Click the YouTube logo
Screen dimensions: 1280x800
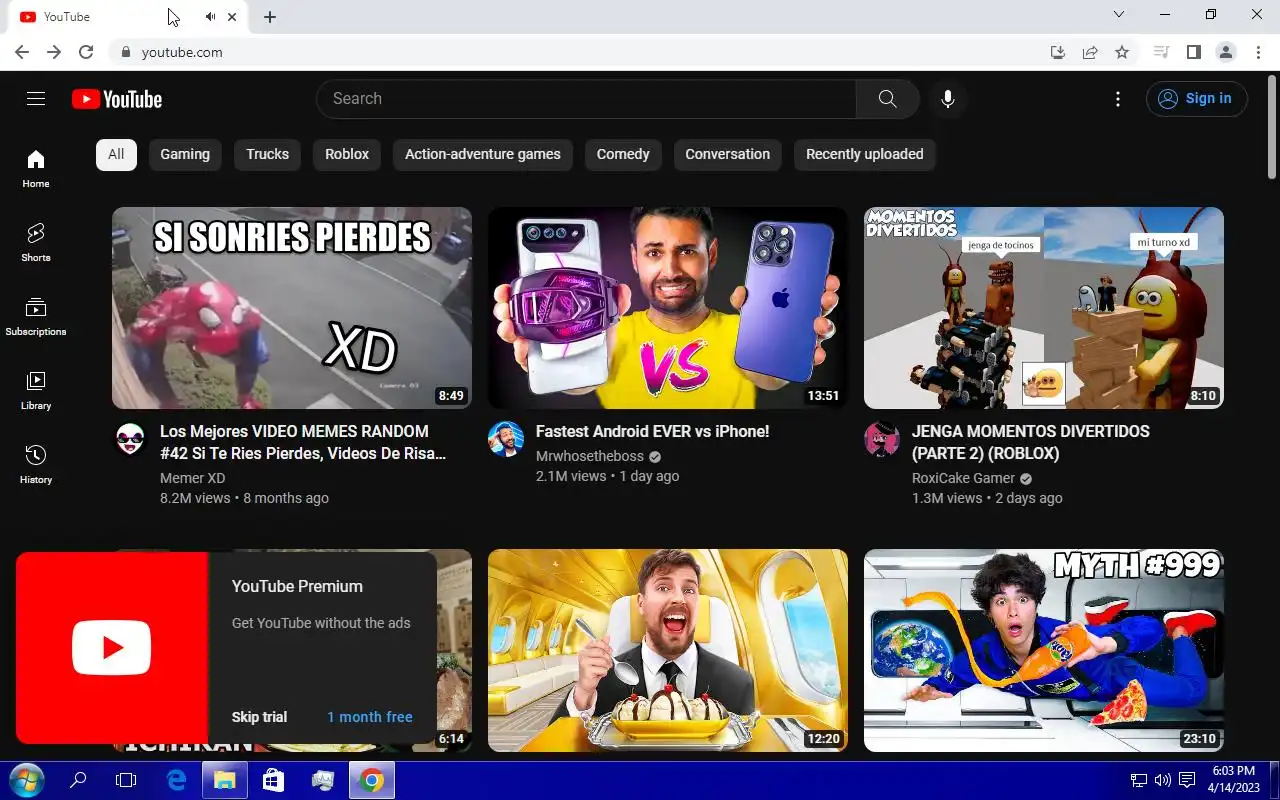coord(117,99)
